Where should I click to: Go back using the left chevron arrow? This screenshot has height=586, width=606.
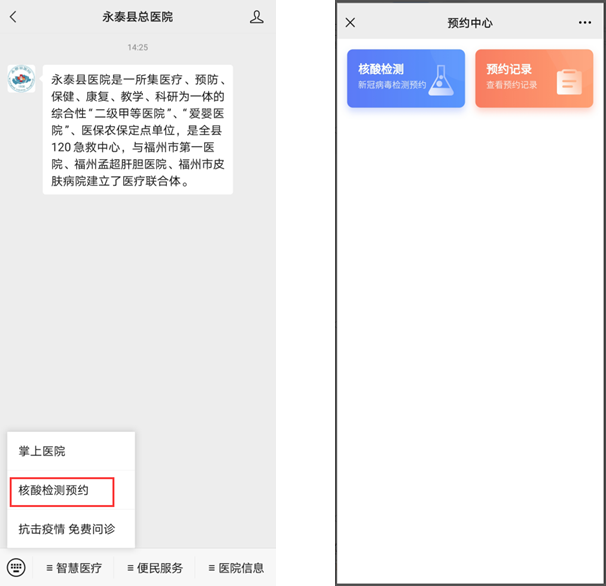[13, 17]
